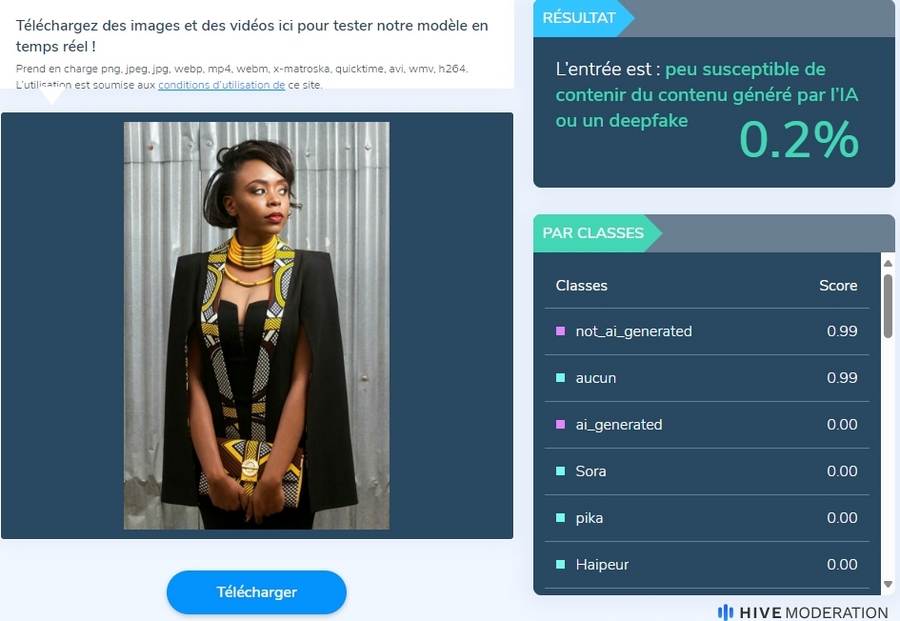
Task: Click the teal swatch beside pika
Action: click(561, 518)
